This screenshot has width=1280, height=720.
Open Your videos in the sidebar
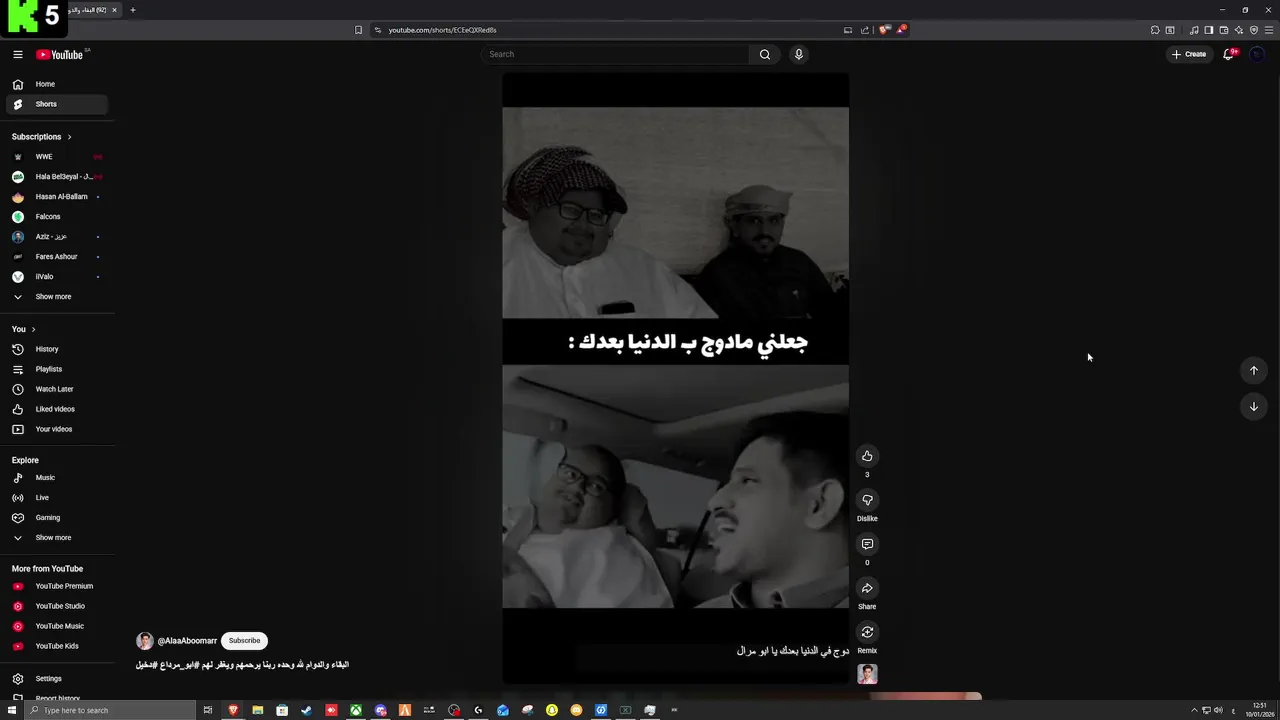click(57, 429)
